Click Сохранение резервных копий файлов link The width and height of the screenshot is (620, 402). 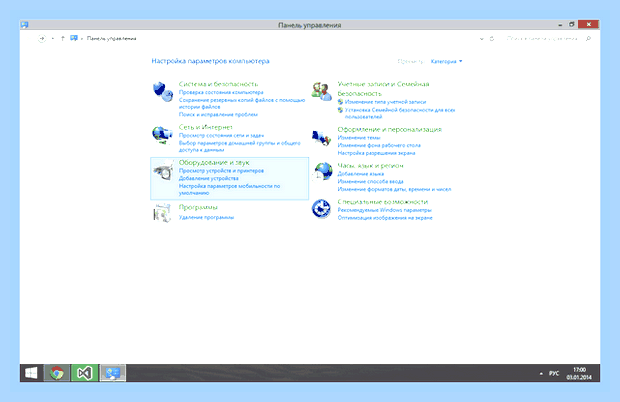242,103
